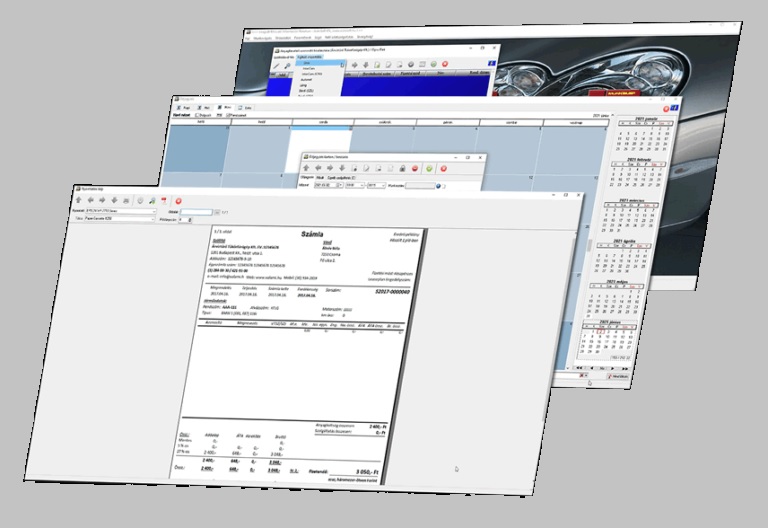The height and width of the screenshot is (528, 768).
Task: Click the highlighted today date in June mini calendar
Action: point(601,332)
